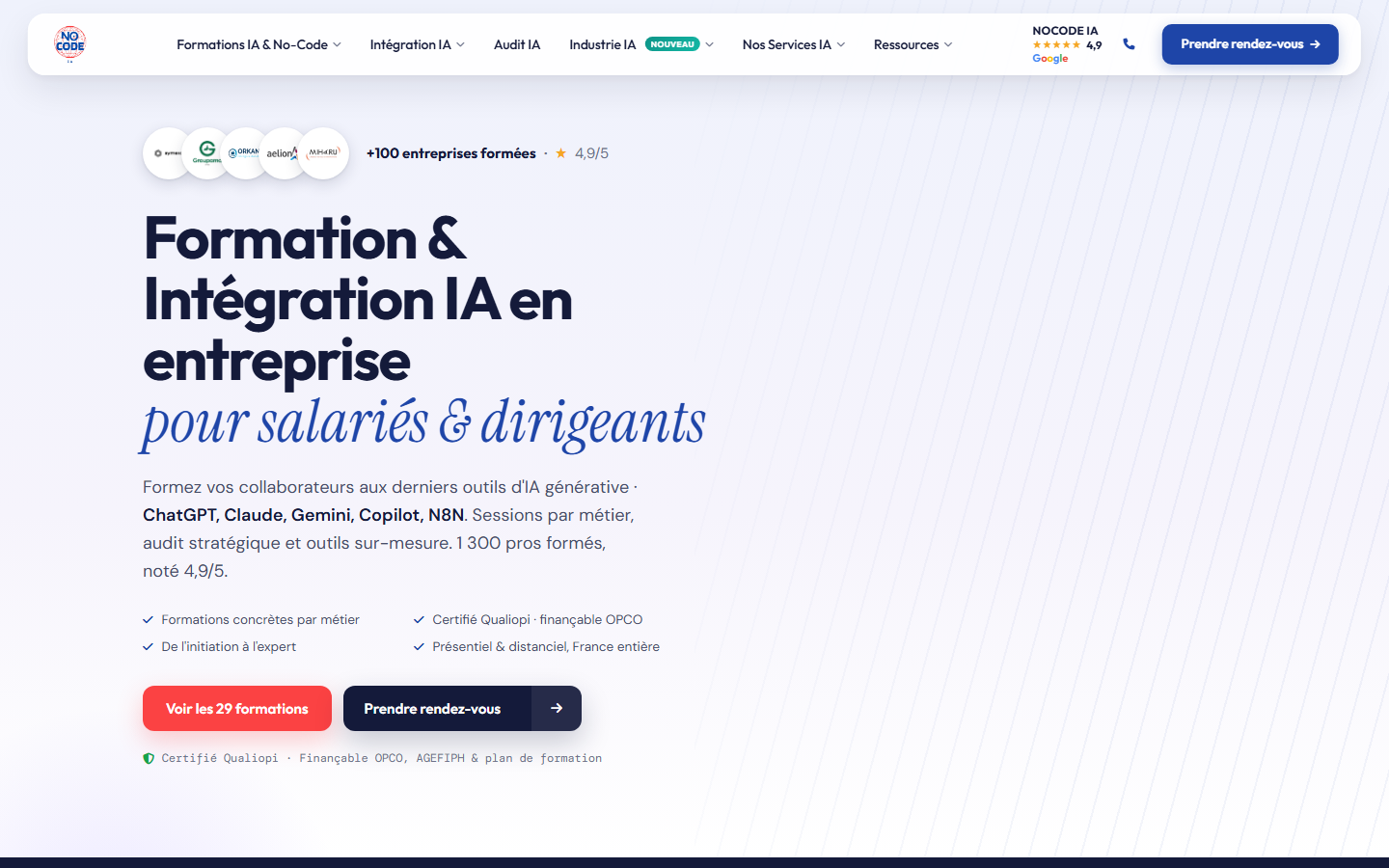Click the arrow square on dark Prendre rendez-vous button
Screen dimensions: 1389x868
pos(557,708)
